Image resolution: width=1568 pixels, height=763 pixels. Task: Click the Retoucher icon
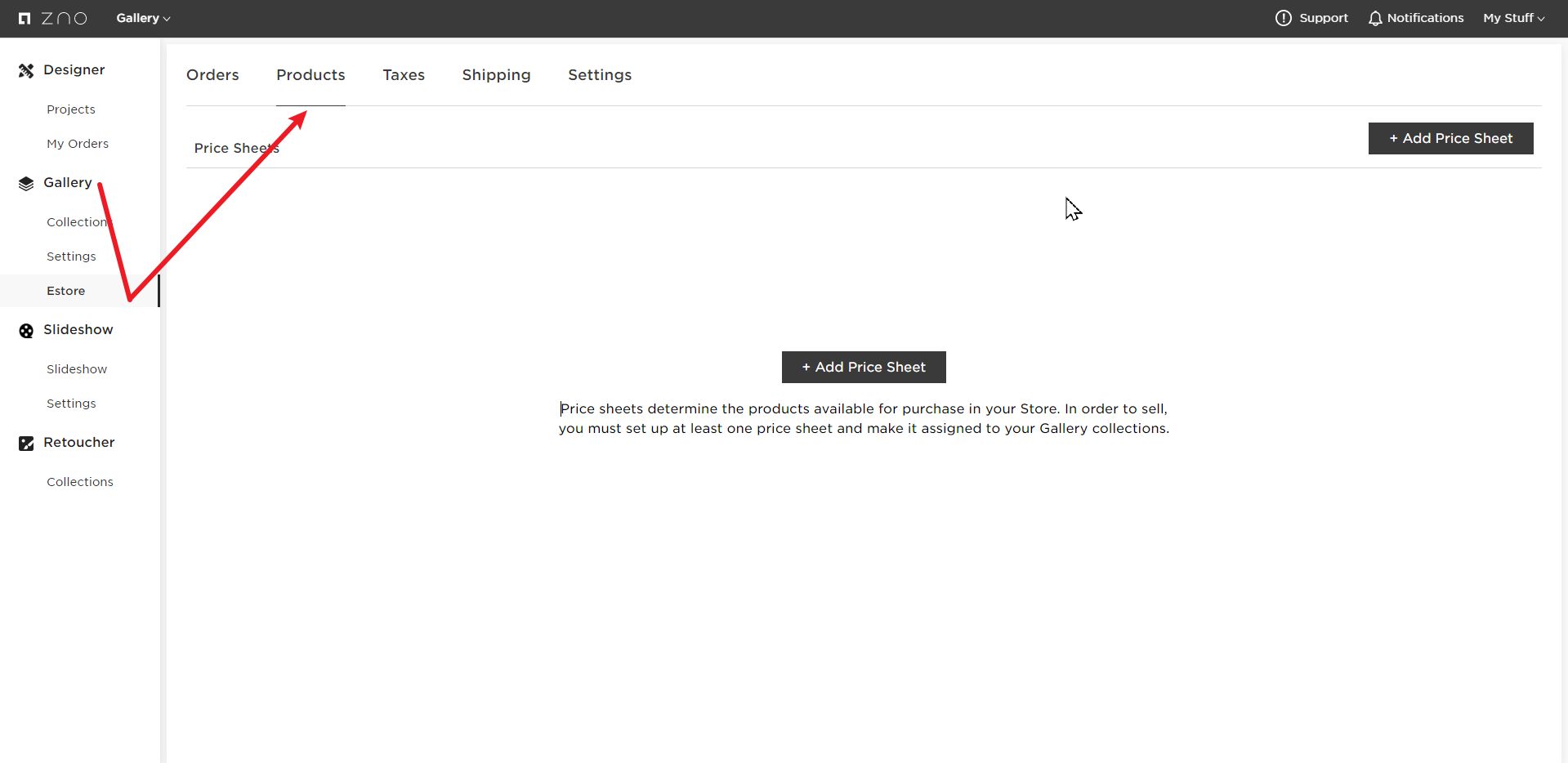26,443
